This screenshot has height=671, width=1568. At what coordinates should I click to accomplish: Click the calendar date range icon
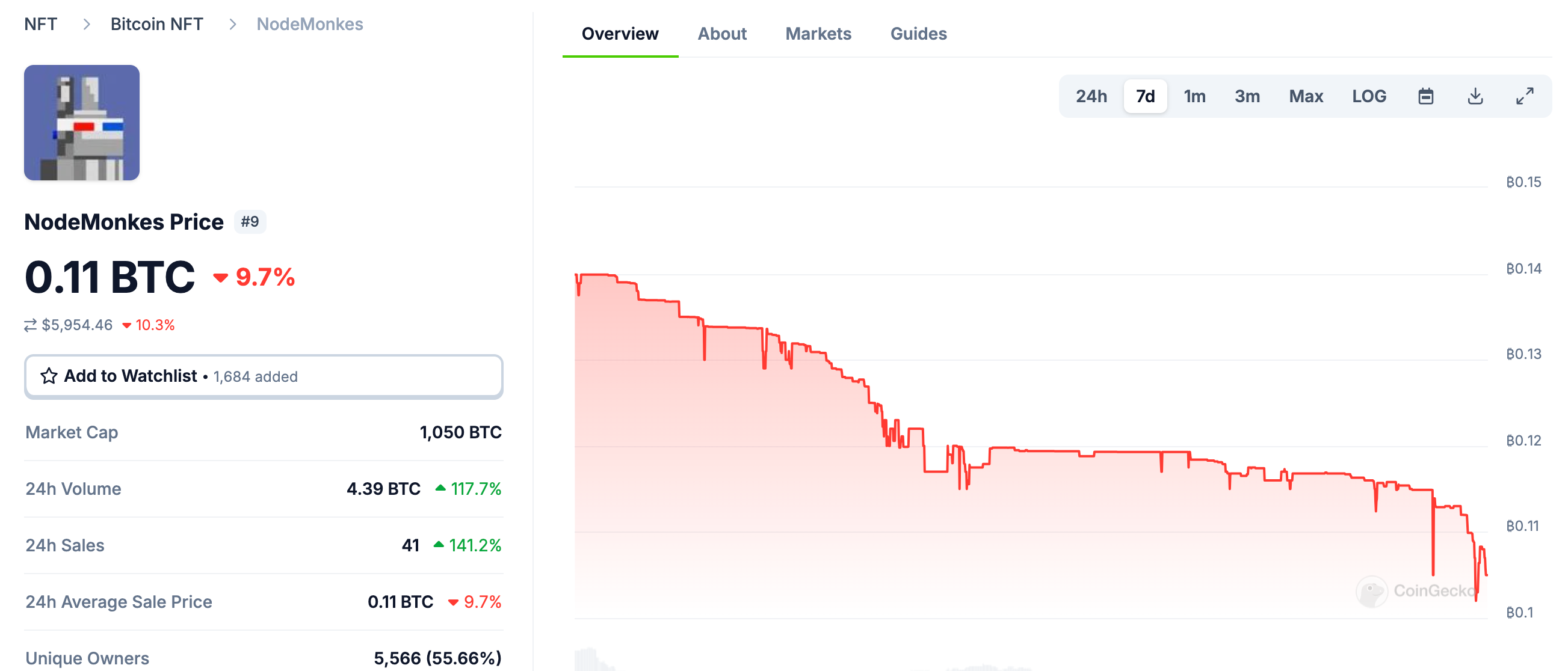pos(1425,96)
